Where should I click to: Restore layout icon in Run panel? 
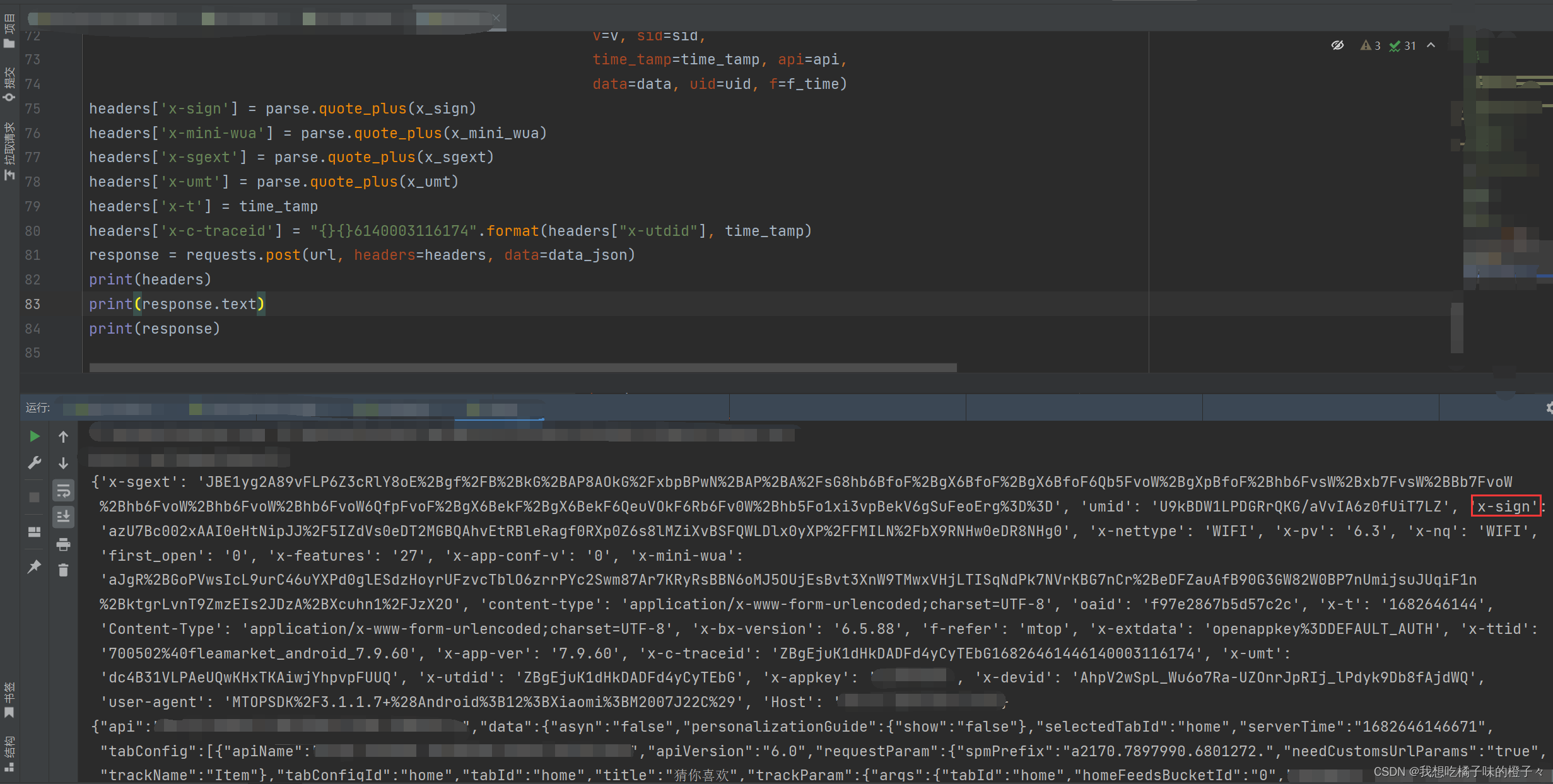pos(35,532)
